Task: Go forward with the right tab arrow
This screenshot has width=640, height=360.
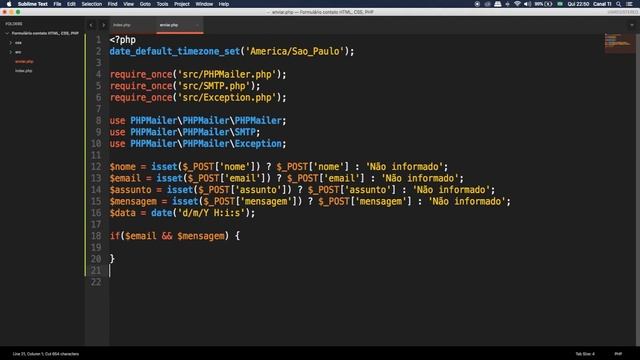Action: [103, 25]
